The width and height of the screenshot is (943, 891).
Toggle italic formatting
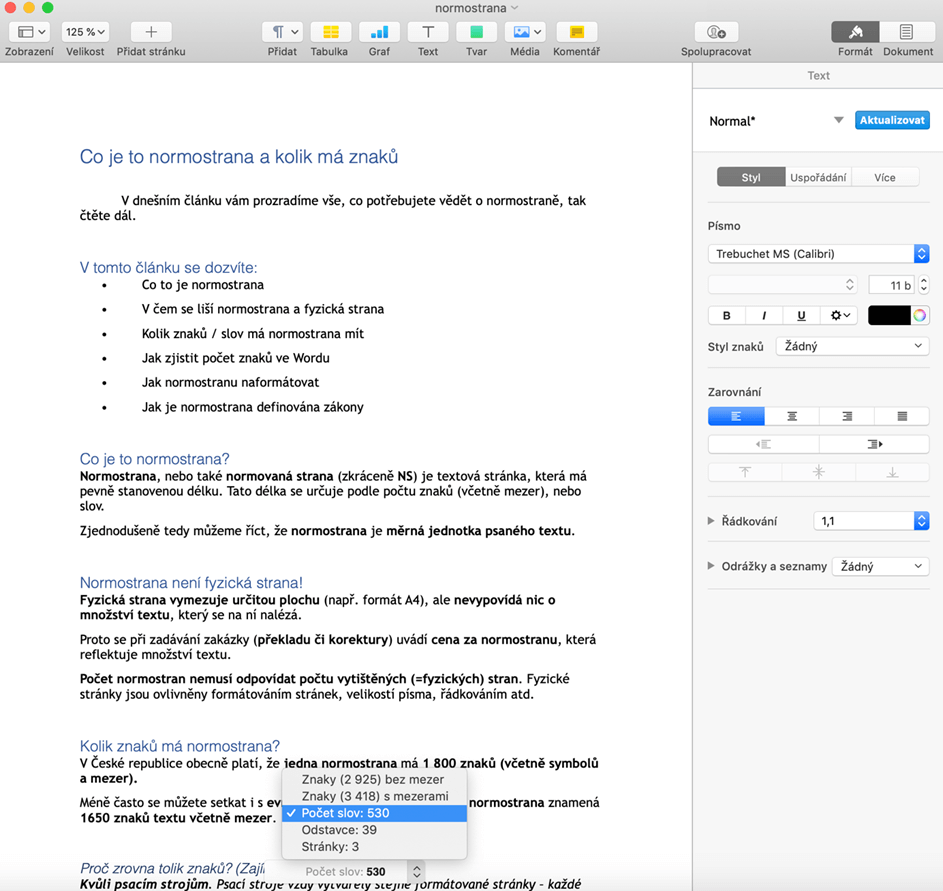[x=764, y=315]
